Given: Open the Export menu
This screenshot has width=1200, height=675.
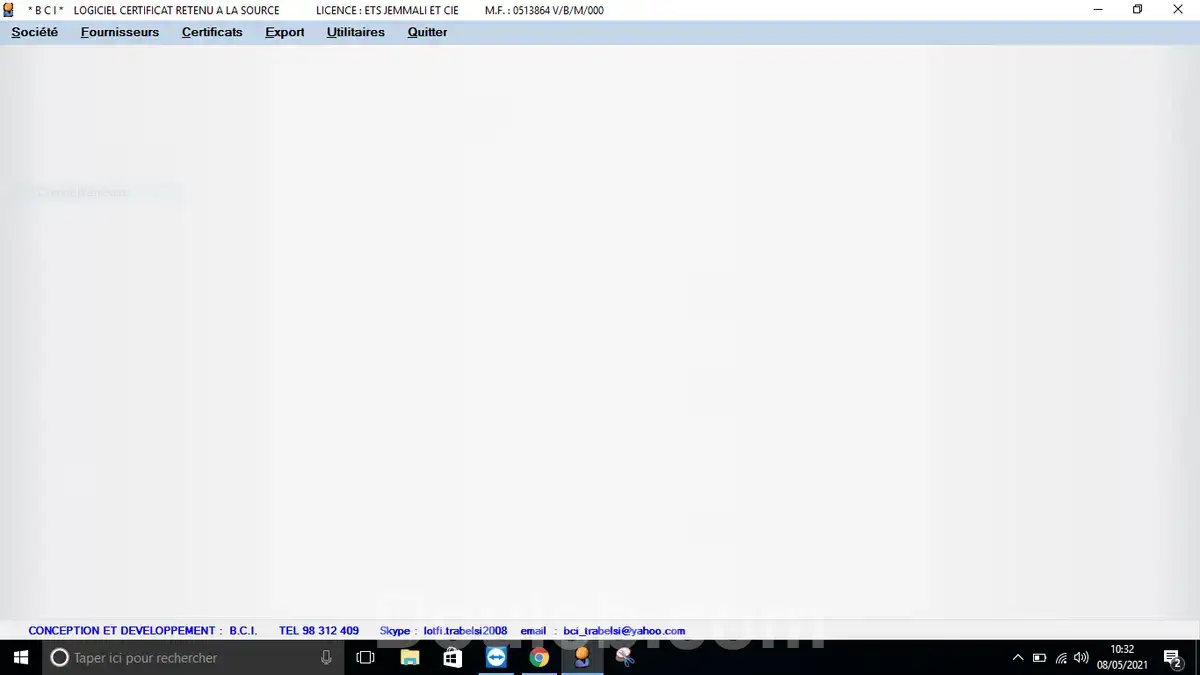Looking at the screenshot, I should 285,32.
